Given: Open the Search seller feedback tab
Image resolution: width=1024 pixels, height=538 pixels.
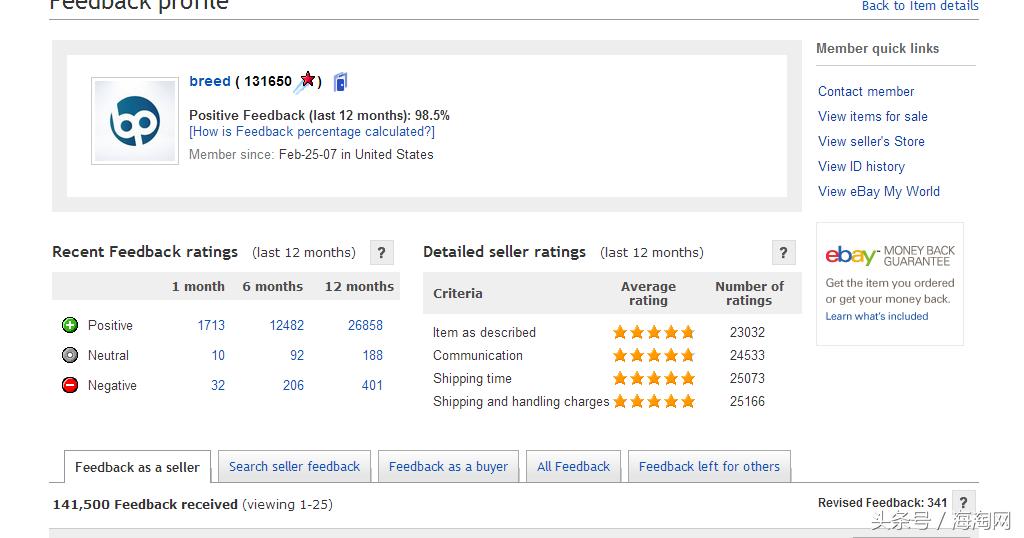Looking at the screenshot, I should pyautogui.click(x=294, y=467).
